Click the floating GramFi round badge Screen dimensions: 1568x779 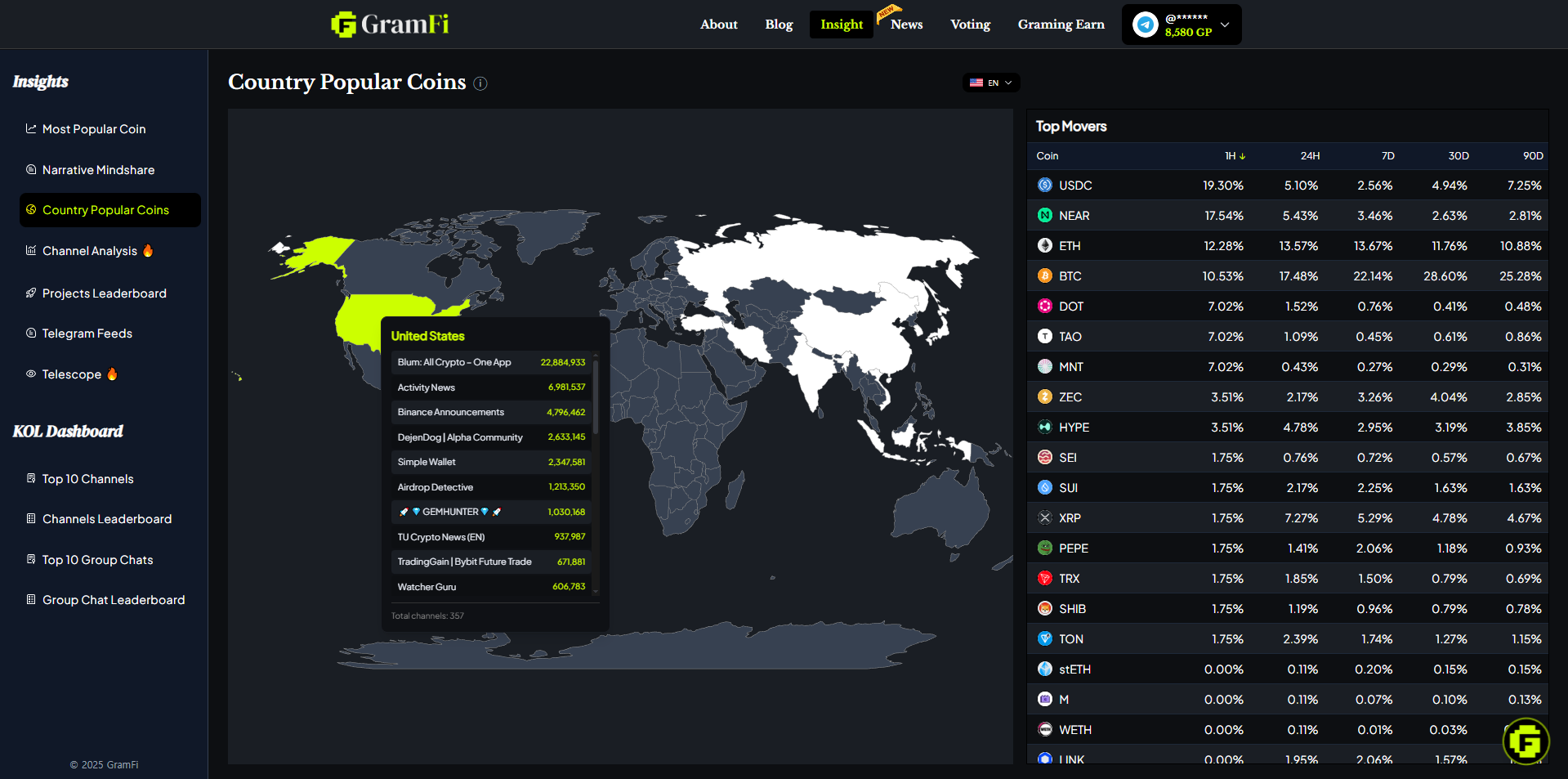(x=1525, y=741)
